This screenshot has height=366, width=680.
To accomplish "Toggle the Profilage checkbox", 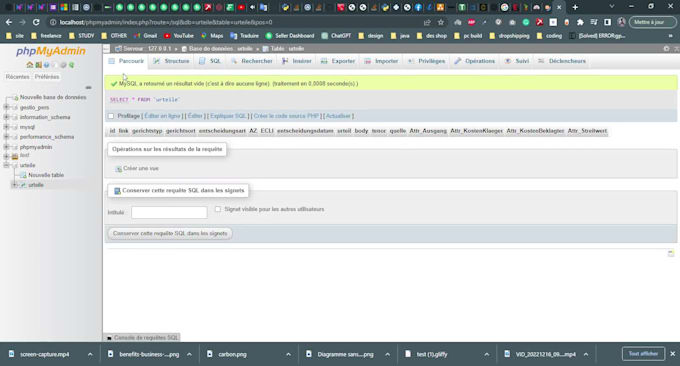I will coord(111,116).
